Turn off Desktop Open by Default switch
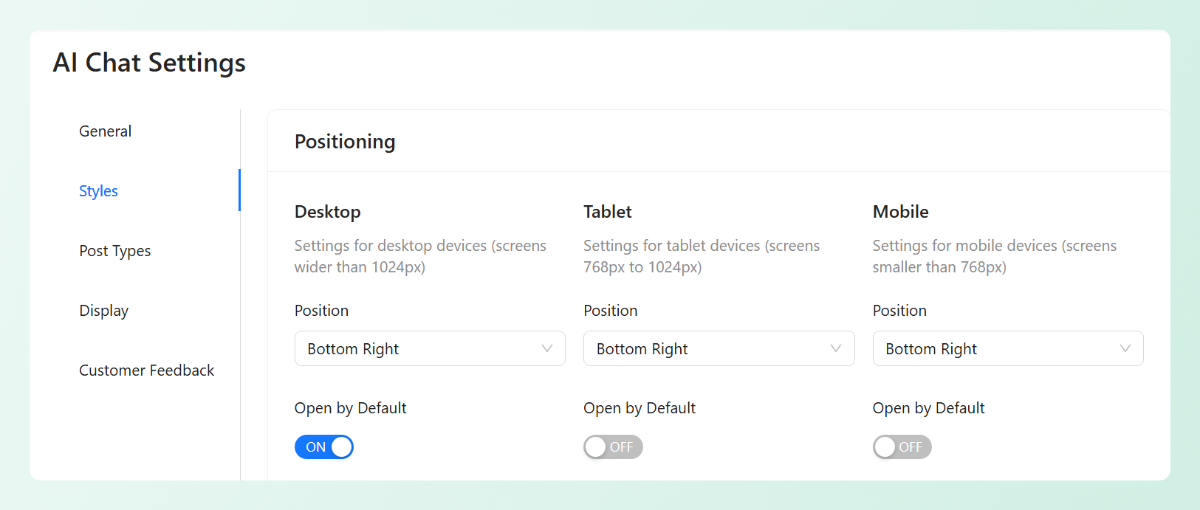Image resolution: width=1200 pixels, height=510 pixels. 324,447
